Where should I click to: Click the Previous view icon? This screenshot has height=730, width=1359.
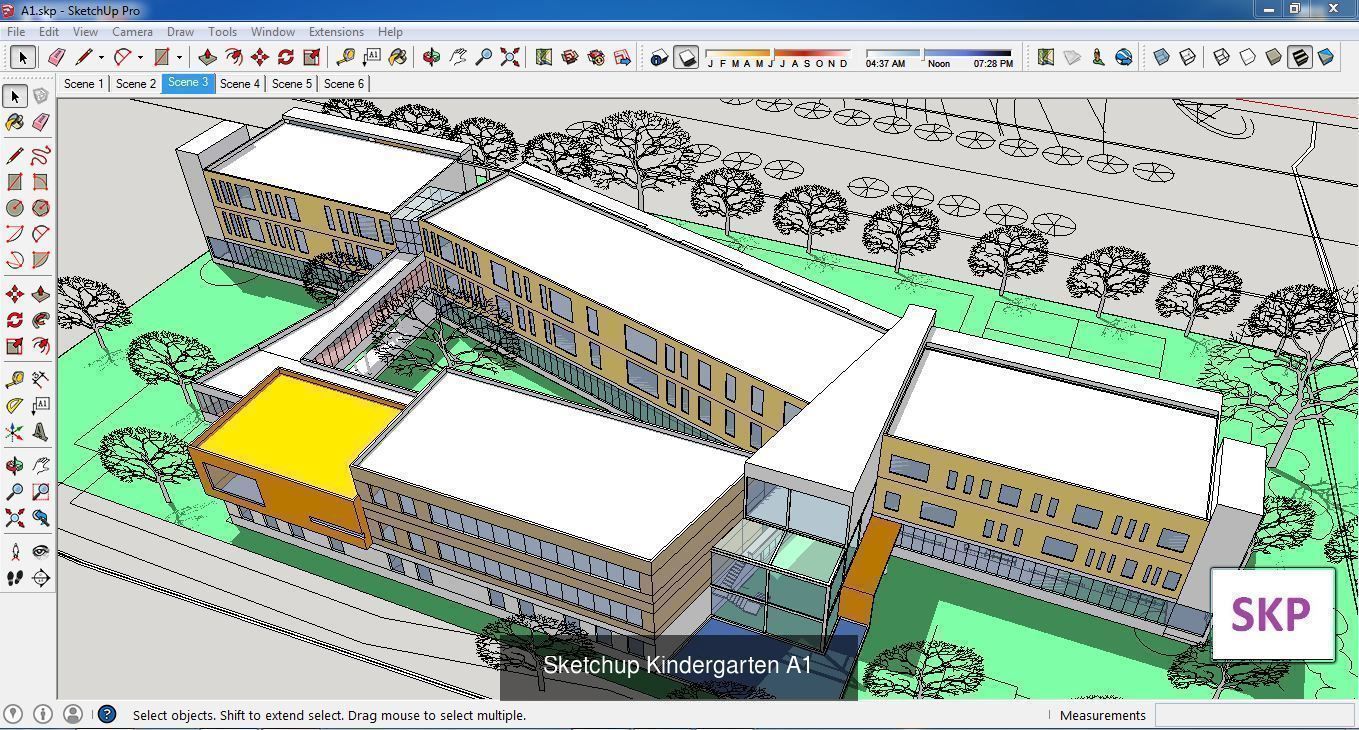(40, 518)
